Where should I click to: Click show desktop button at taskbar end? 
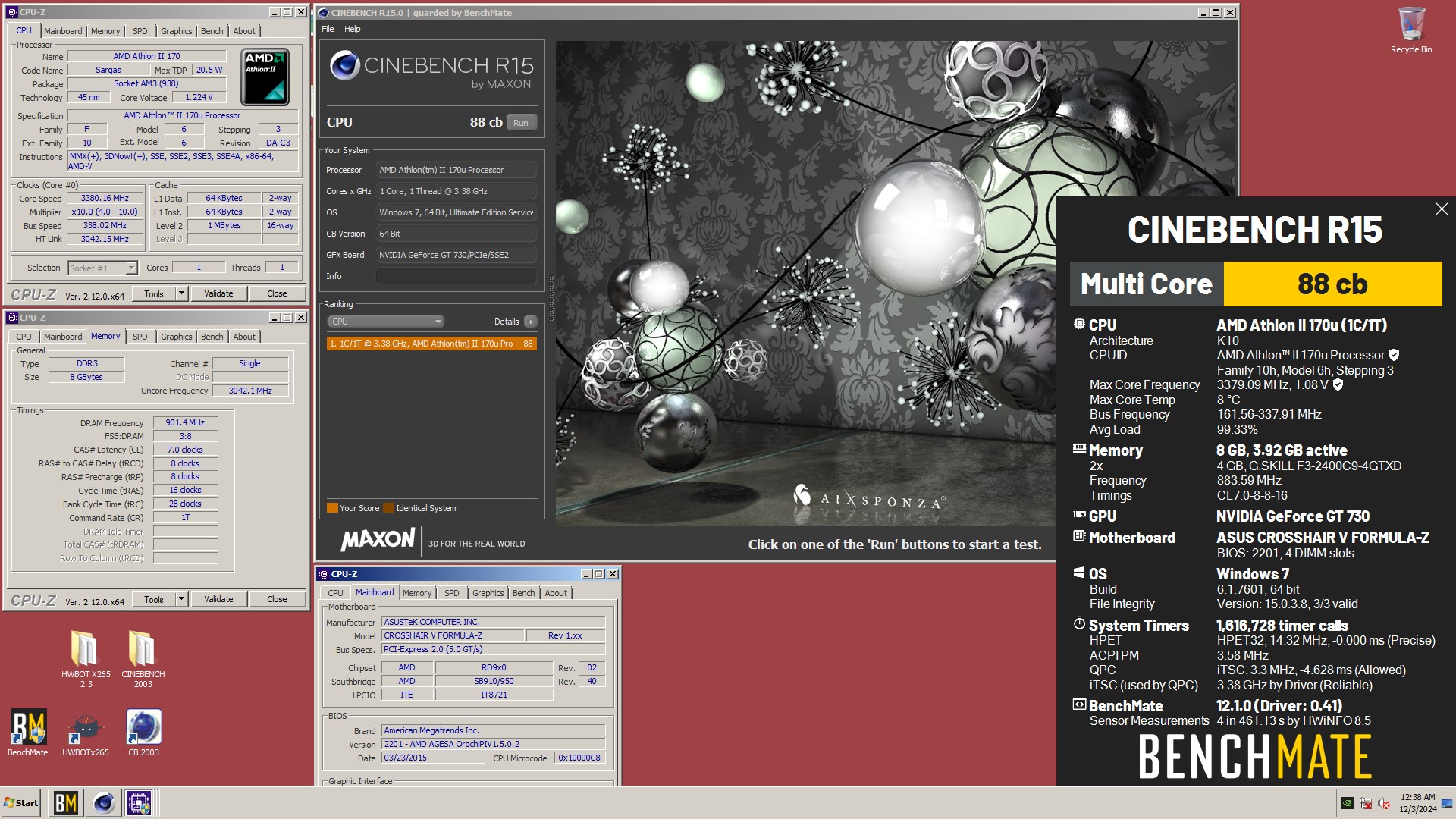[1447, 803]
